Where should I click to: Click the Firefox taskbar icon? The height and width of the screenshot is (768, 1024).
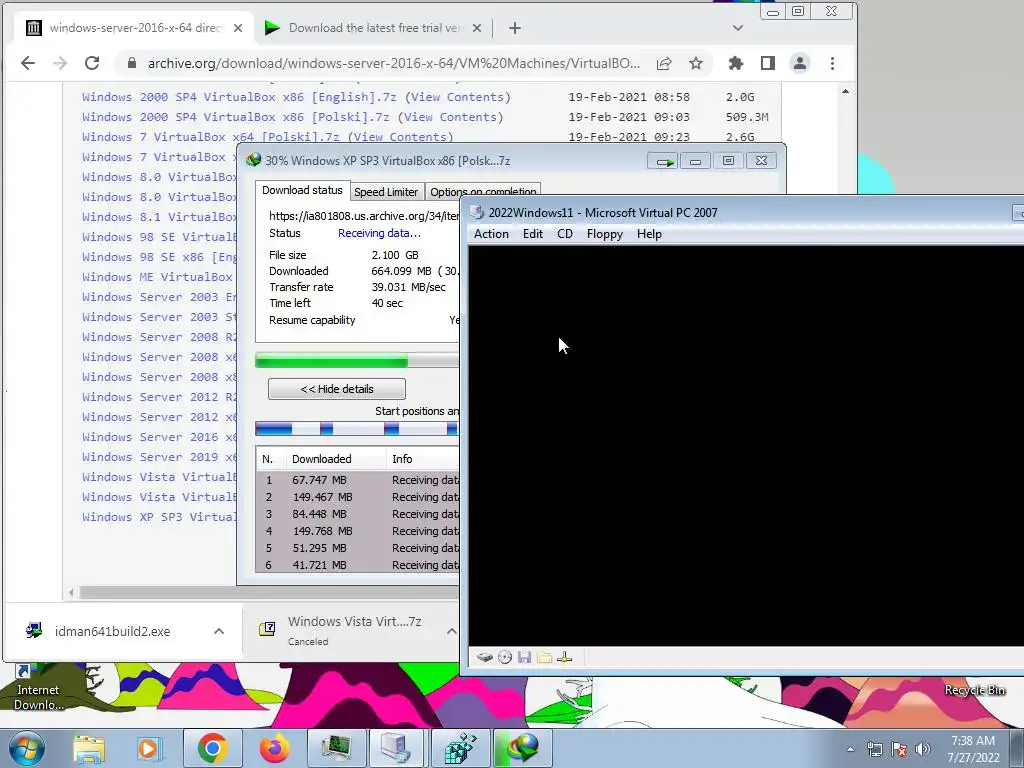tap(274, 748)
